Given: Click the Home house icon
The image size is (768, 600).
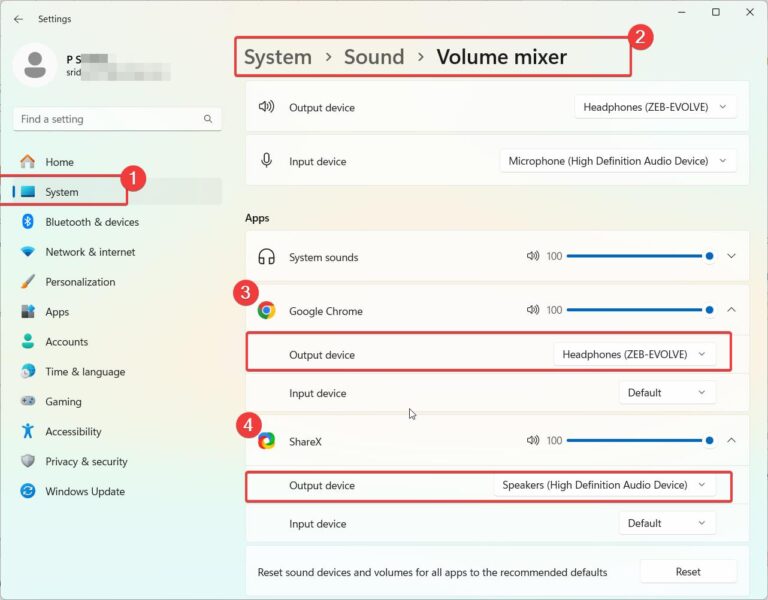Looking at the screenshot, I should click(28, 162).
